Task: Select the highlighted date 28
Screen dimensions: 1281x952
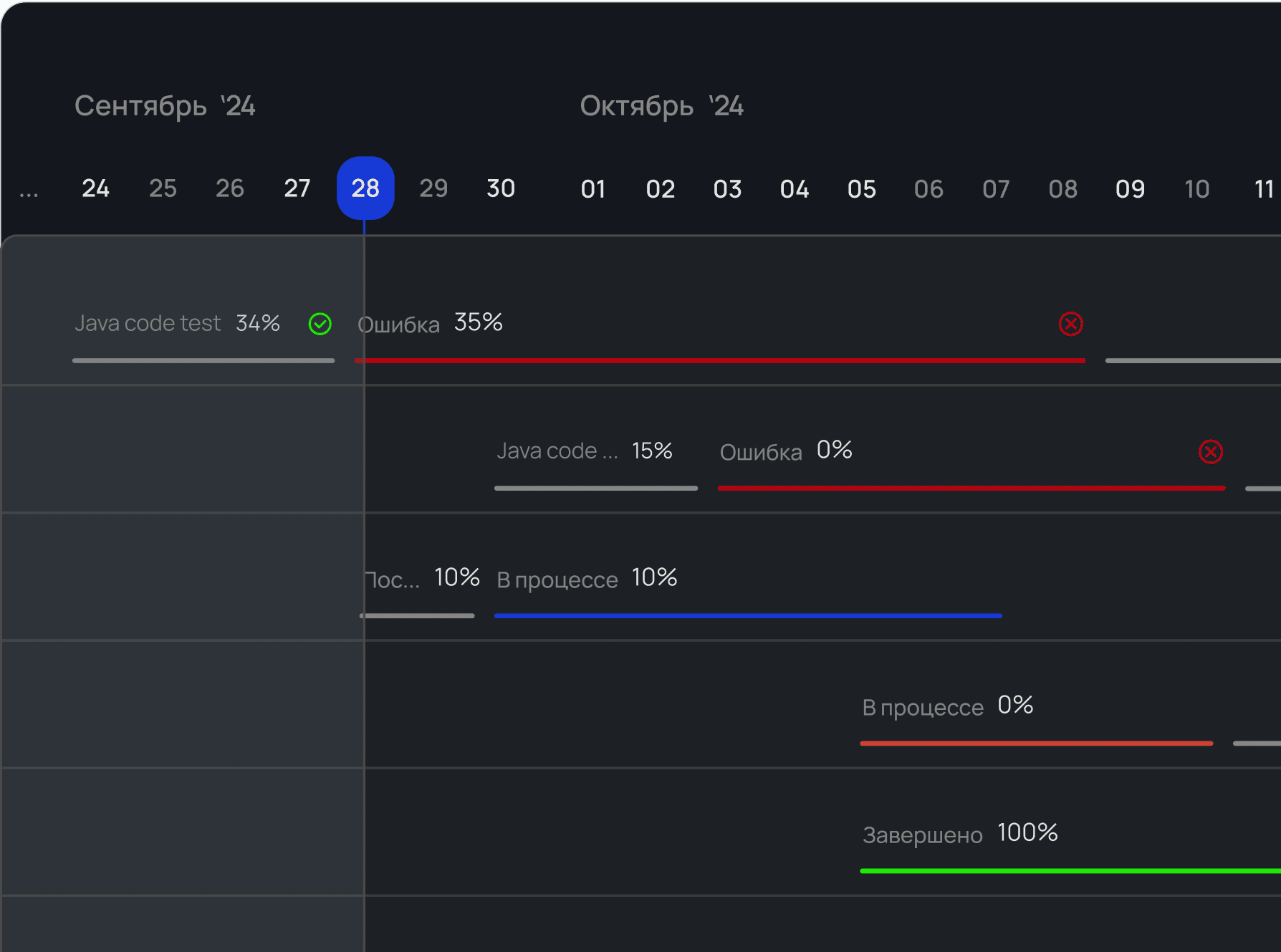Action: pos(365,188)
